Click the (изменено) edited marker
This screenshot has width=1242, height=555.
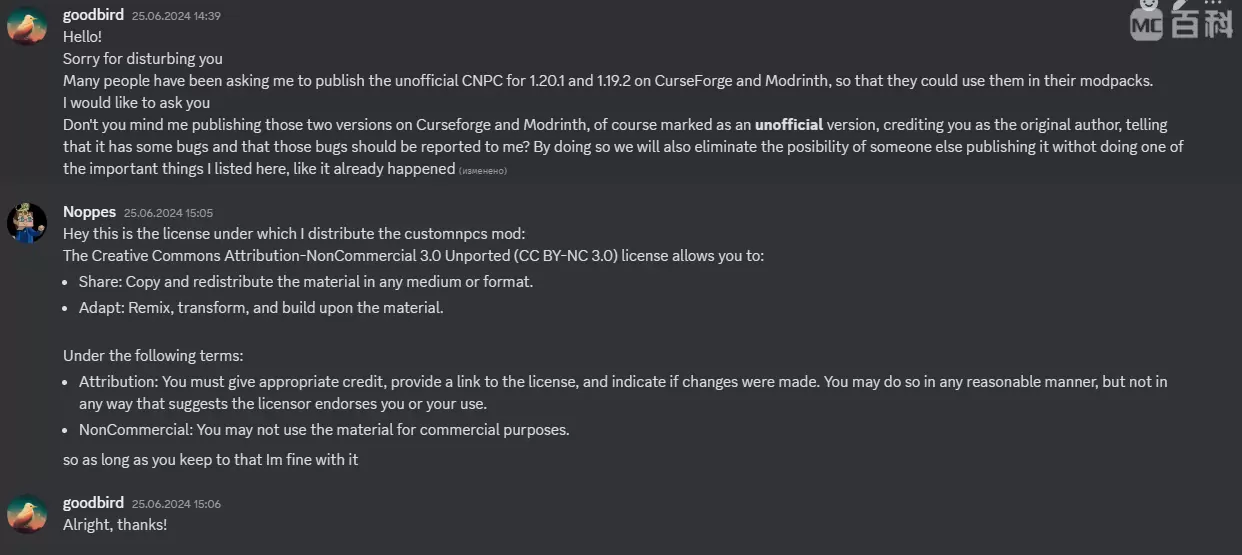(x=483, y=171)
